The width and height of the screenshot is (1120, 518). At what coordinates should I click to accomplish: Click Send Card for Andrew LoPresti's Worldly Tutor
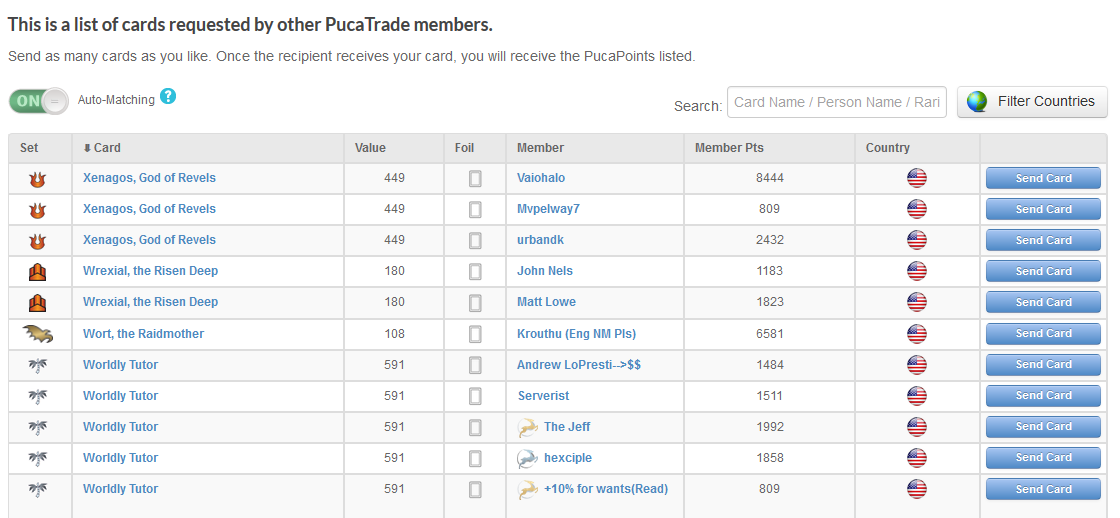tap(1043, 365)
